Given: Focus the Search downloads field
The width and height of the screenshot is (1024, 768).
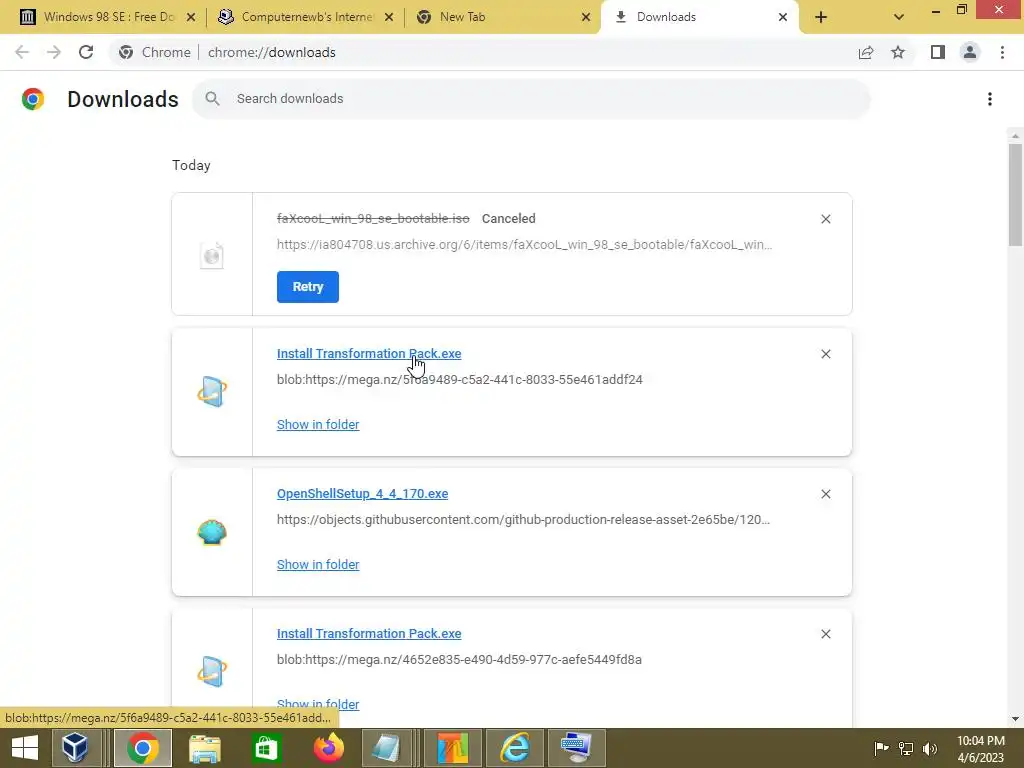Looking at the screenshot, I should pyautogui.click(x=531, y=99).
